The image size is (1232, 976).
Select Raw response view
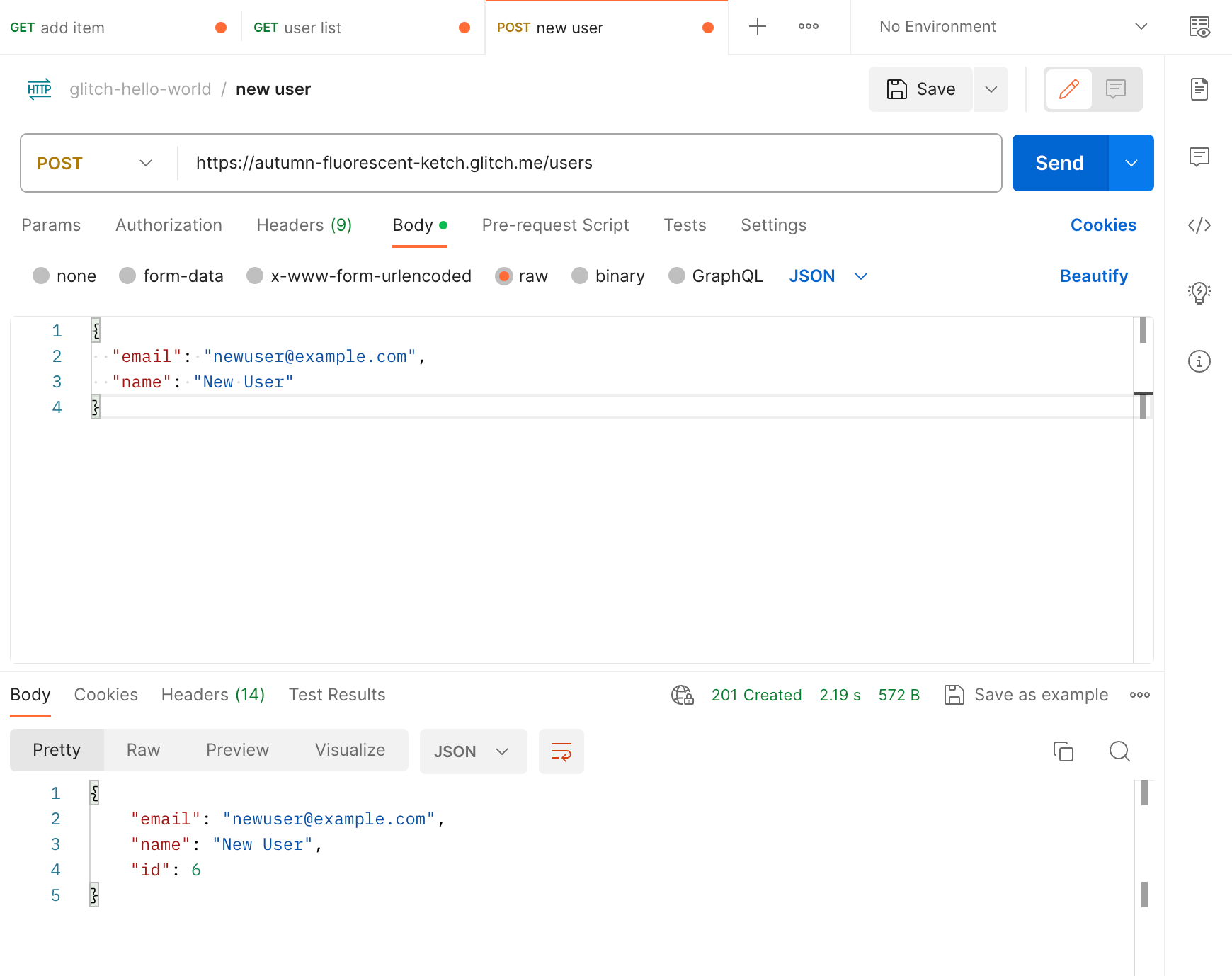coord(143,750)
